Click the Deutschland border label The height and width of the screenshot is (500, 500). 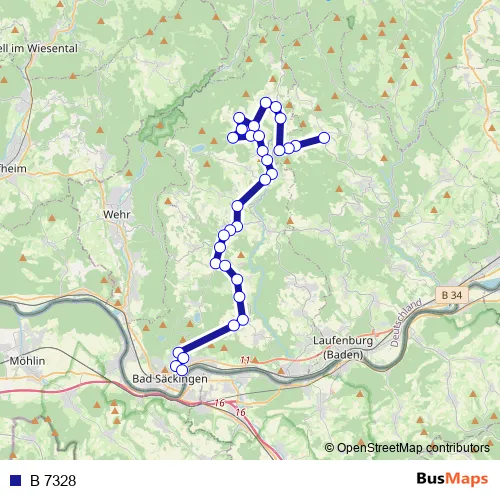(x=406, y=323)
